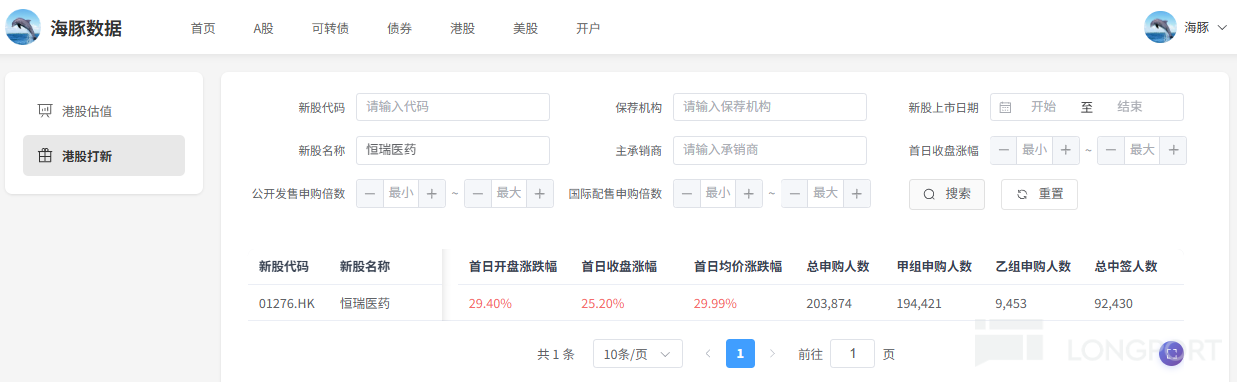Click the 92,430 总中签人数 cell

(x=1114, y=303)
